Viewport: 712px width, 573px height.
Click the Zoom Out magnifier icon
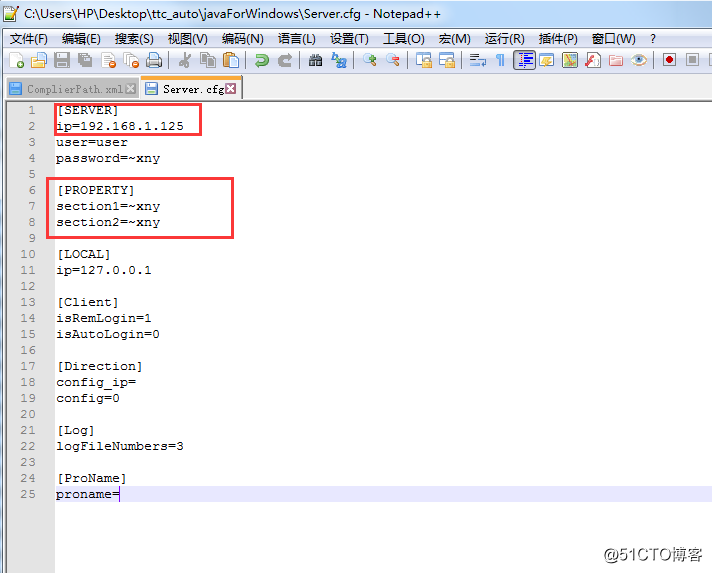393,60
